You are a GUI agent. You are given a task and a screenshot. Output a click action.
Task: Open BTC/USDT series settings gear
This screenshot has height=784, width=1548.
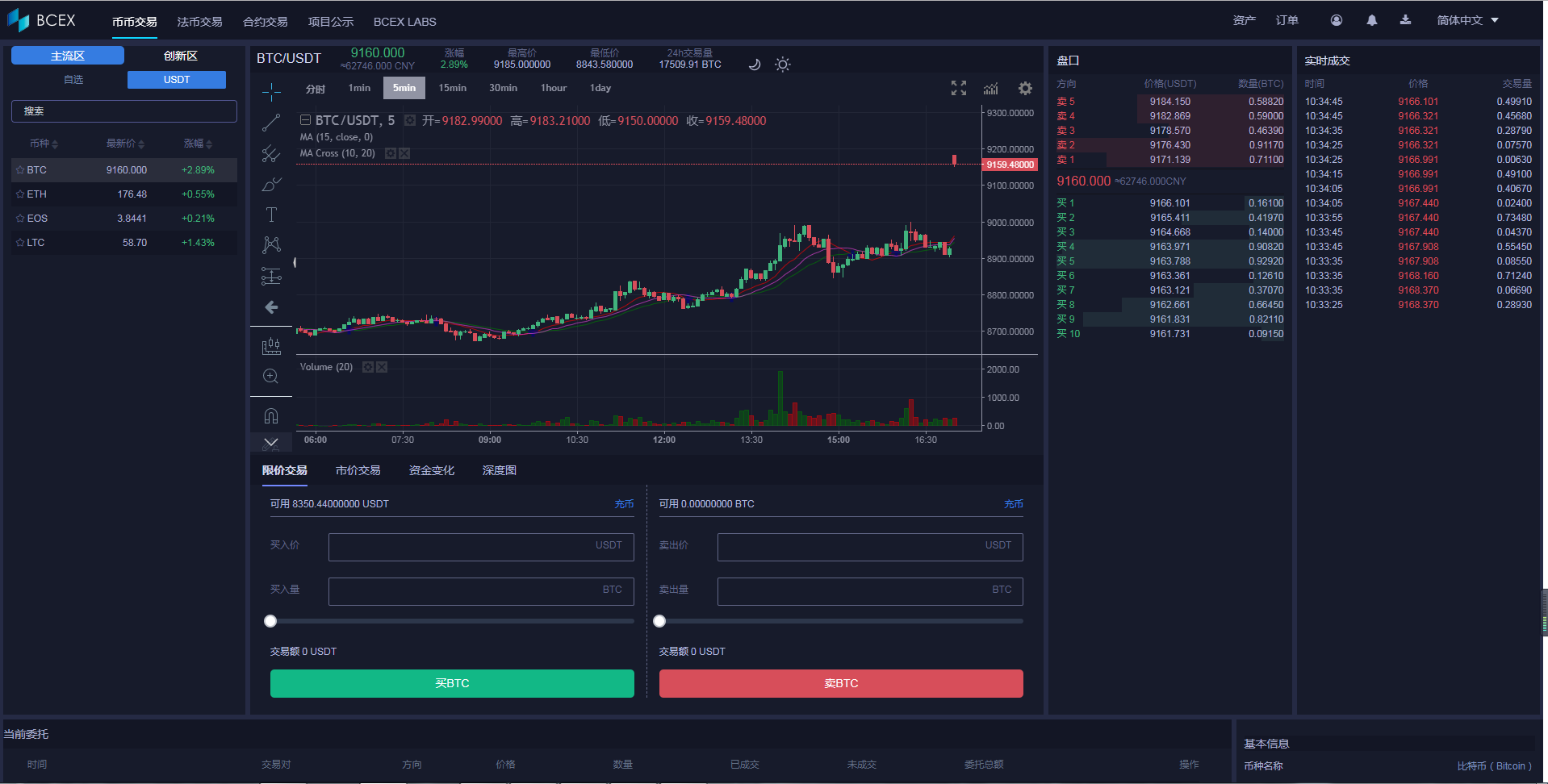pyautogui.click(x=410, y=120)
